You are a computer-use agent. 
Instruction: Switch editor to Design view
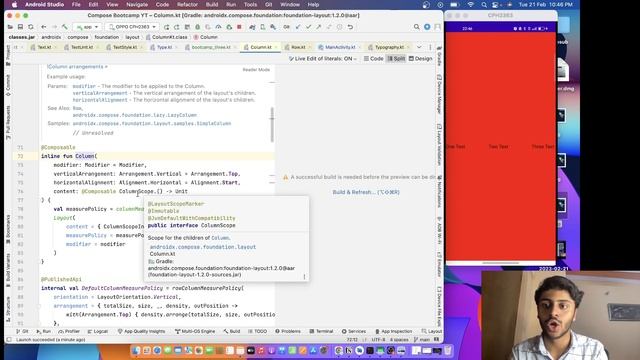420,59
